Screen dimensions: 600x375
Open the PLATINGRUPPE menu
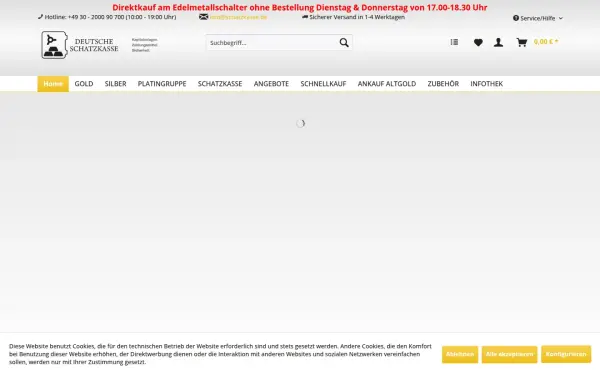pos(162,84)
